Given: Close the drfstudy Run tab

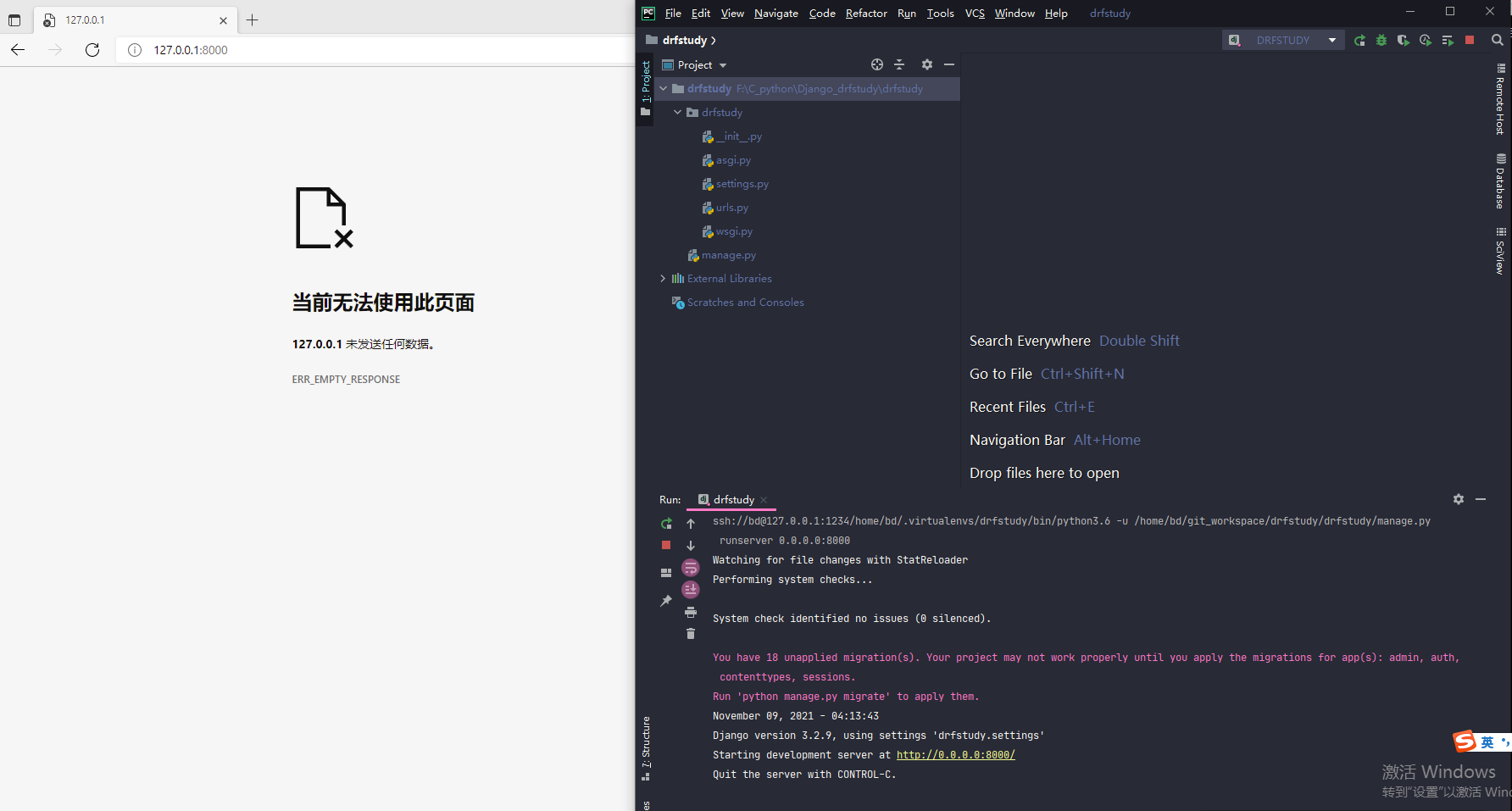Looking at the screenshot, I should (764, 500).
